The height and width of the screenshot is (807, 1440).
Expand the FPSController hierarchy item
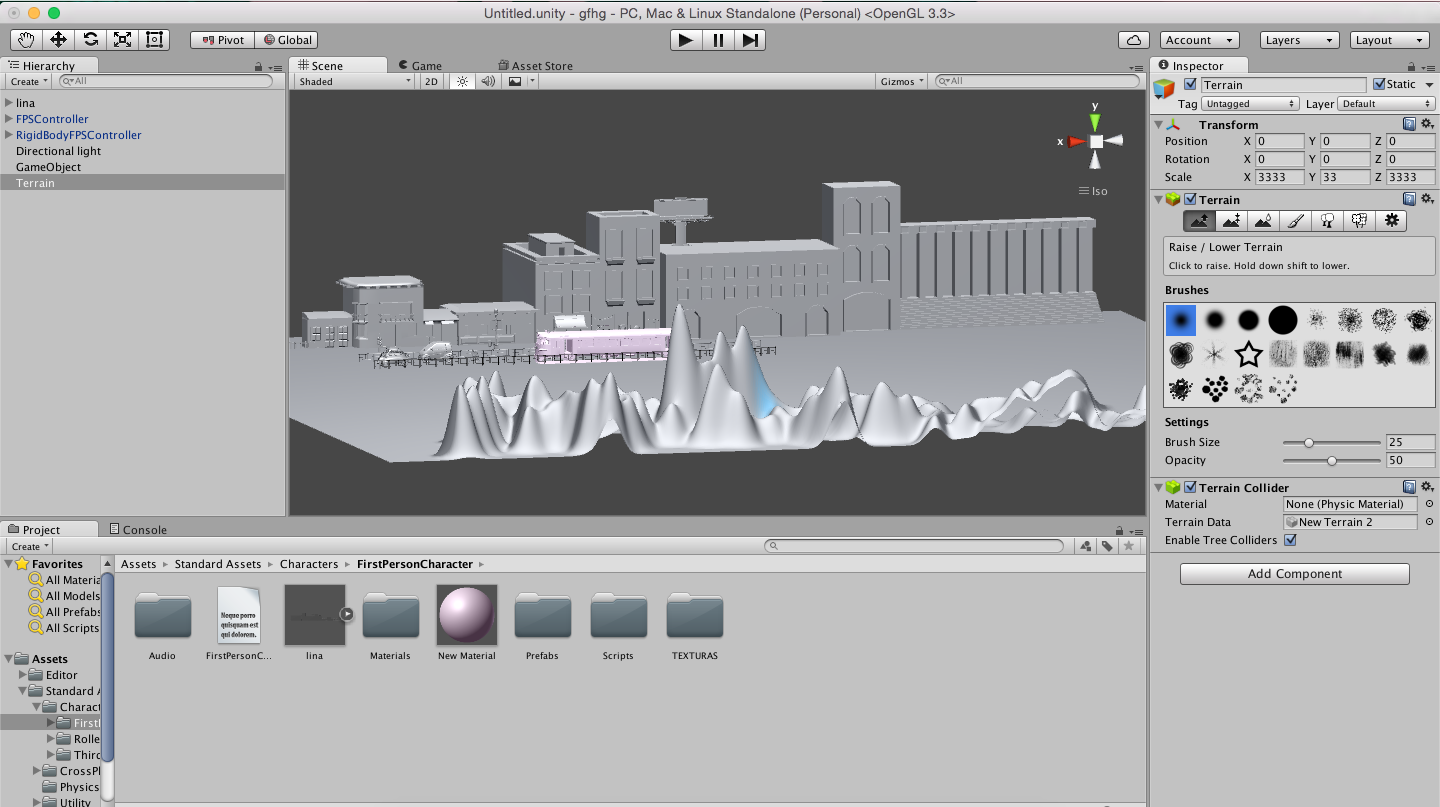pos(8,119)
